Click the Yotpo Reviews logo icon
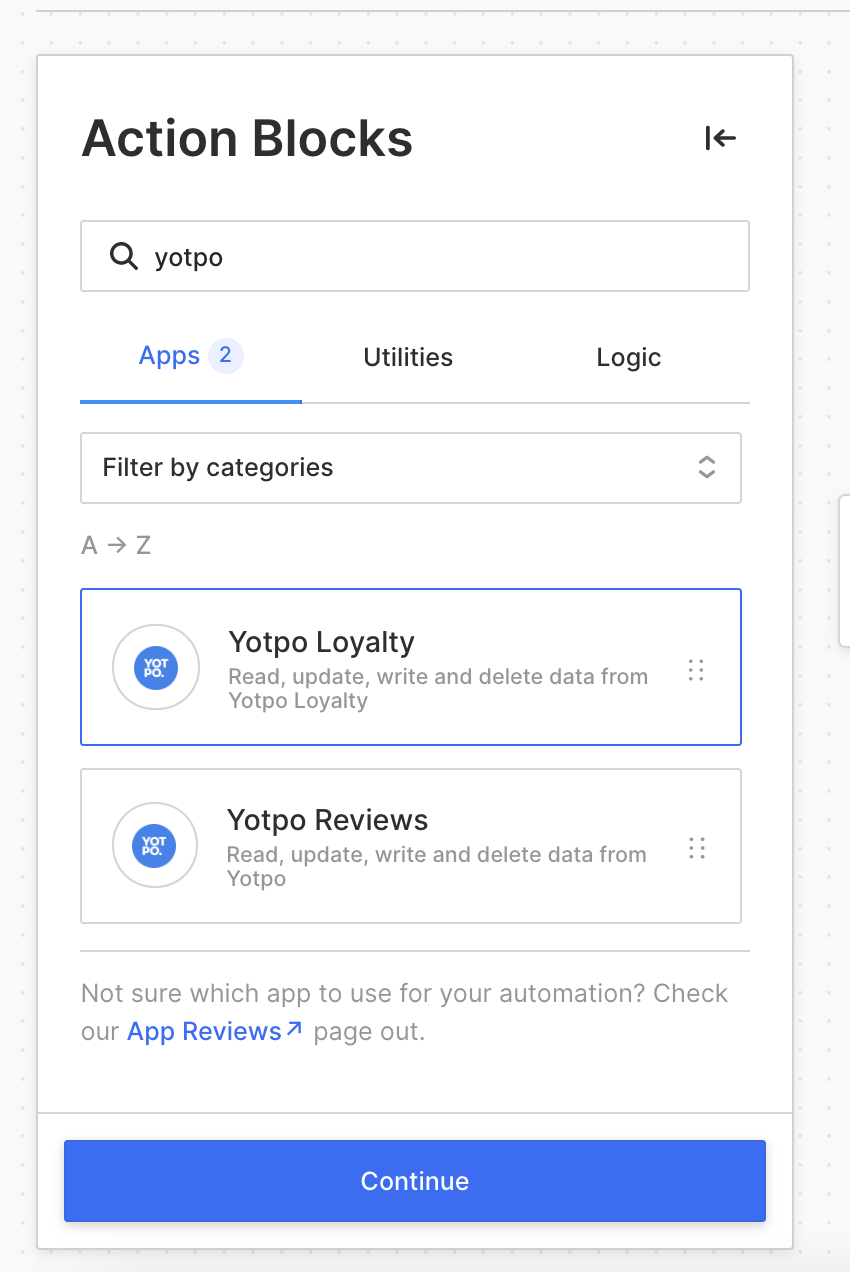This screenshot has height=1272, width=850. pos(155,845)
